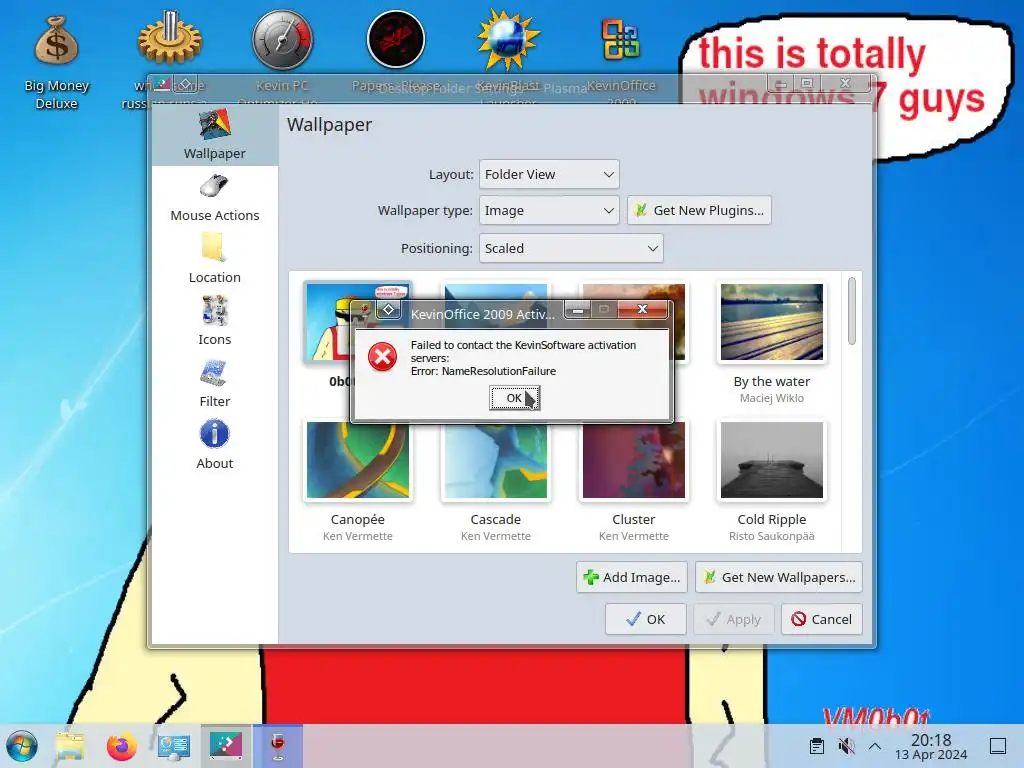Click muted volume tray icon

[x=846, y=746]
